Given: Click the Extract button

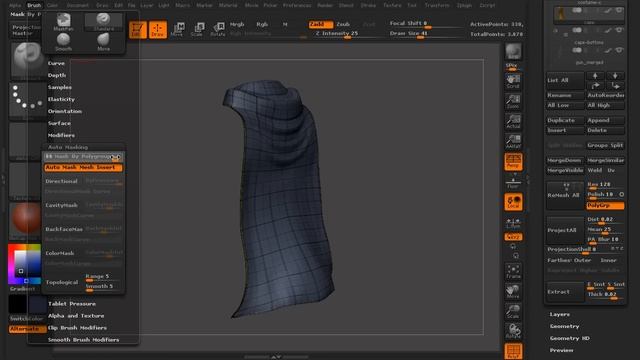Looking at the screenshot, I should pyautogui.click(x=565, y=292).
